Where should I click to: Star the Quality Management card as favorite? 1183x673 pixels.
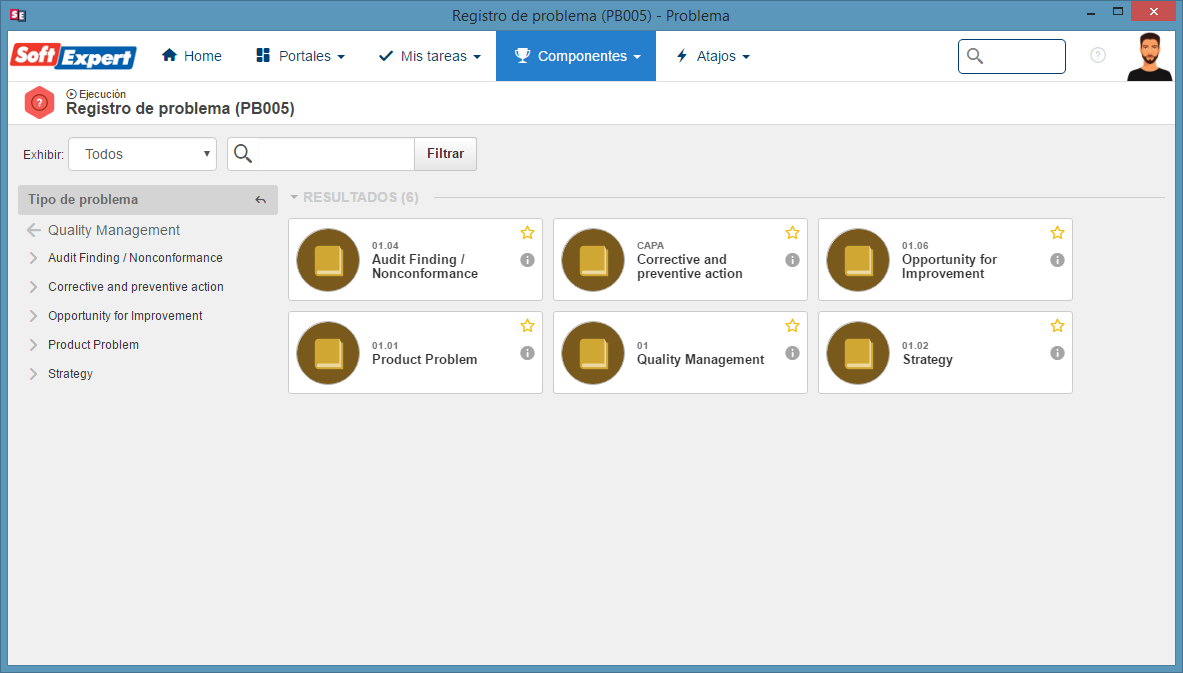[792, 325]
